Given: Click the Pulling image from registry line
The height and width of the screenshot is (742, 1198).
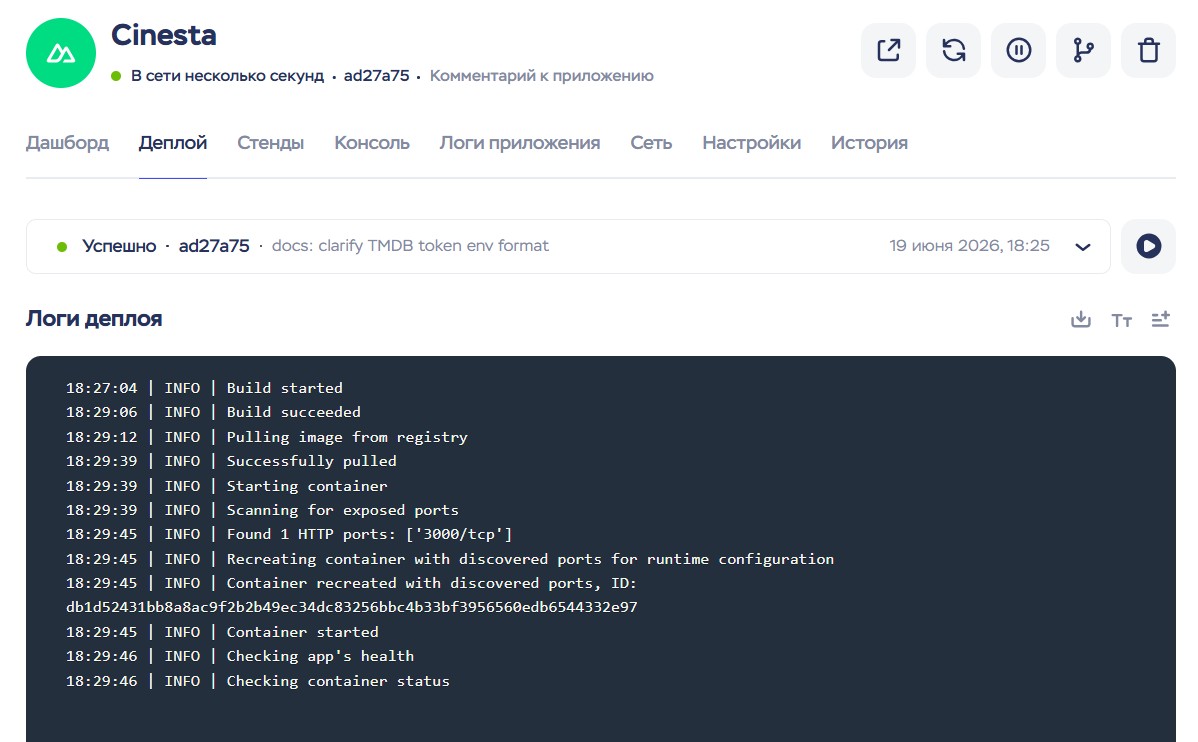Looking at the screenshot, I should click(x=267, y=437).
